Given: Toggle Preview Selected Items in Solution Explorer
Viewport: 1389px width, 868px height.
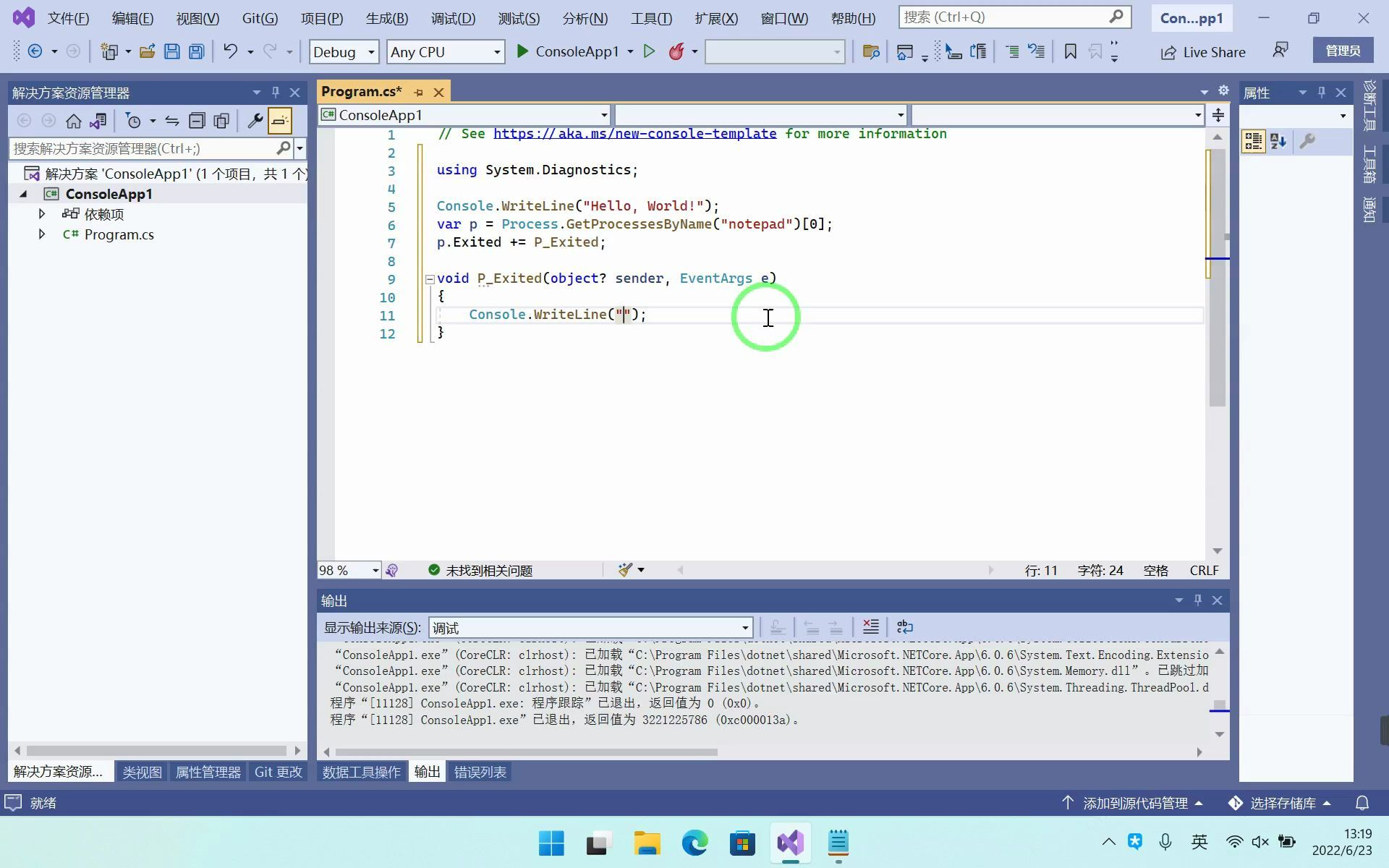Looking at the screenshot, I should (280, 121).
